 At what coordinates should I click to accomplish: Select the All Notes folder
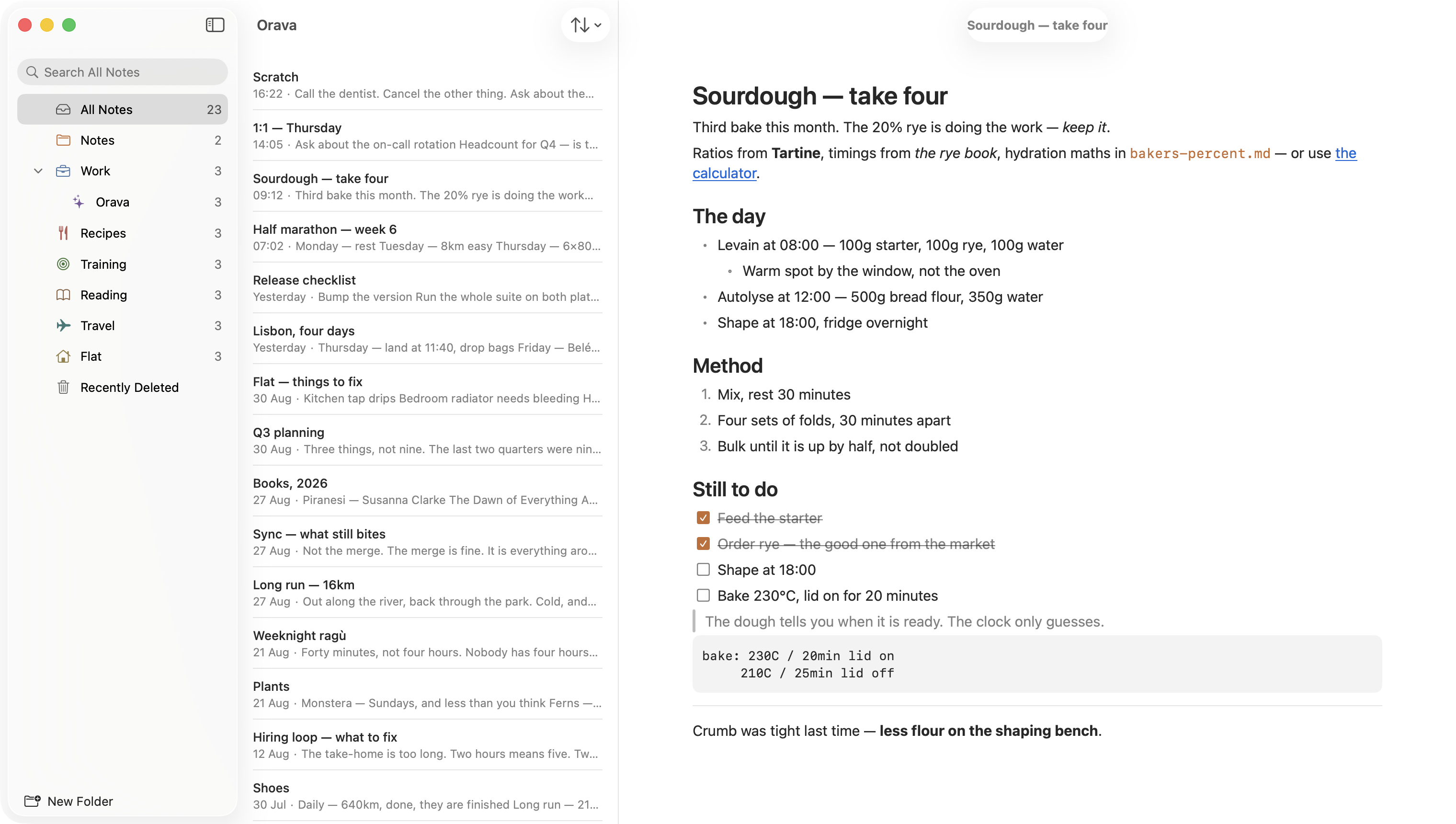click(x=122, y=109)
